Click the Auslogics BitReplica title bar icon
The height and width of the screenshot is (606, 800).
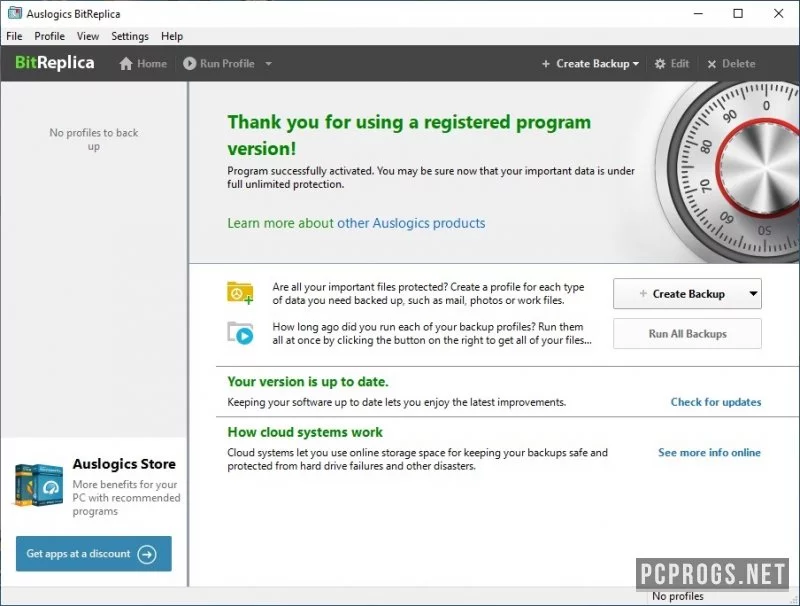[x=15, y=13]
